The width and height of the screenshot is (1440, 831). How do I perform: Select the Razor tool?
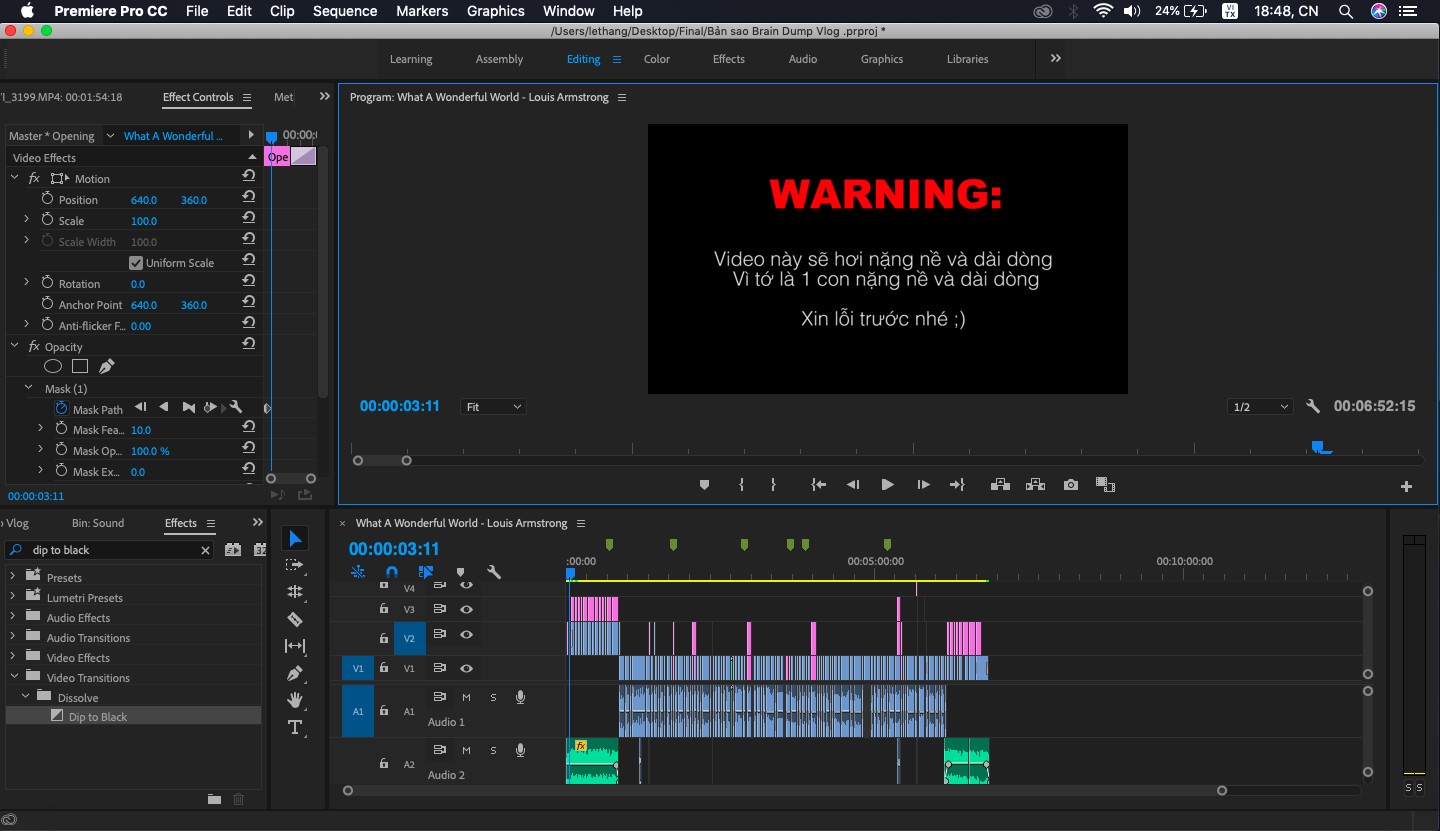295,619
